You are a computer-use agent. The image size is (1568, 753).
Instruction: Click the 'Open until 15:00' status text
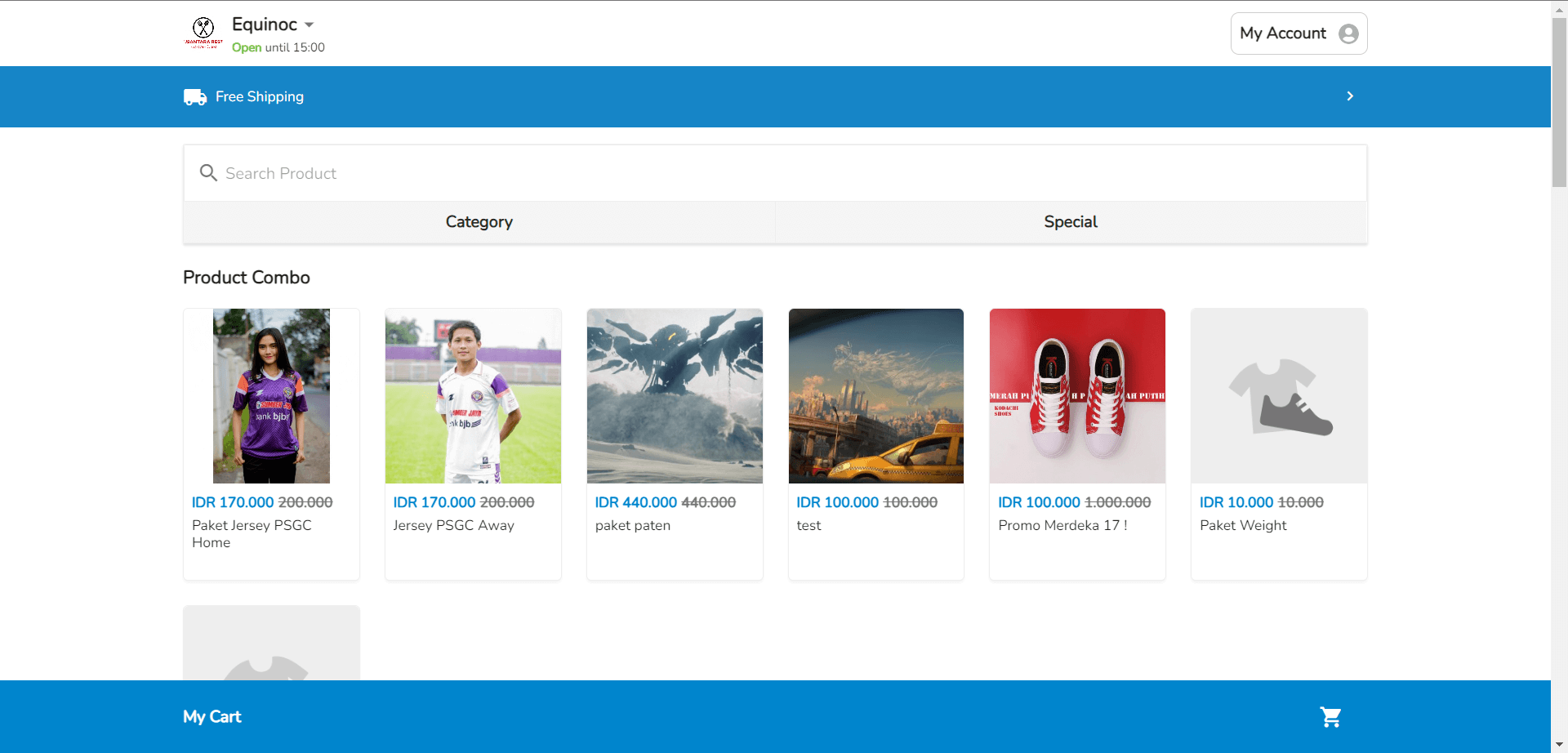click(278, 47)
